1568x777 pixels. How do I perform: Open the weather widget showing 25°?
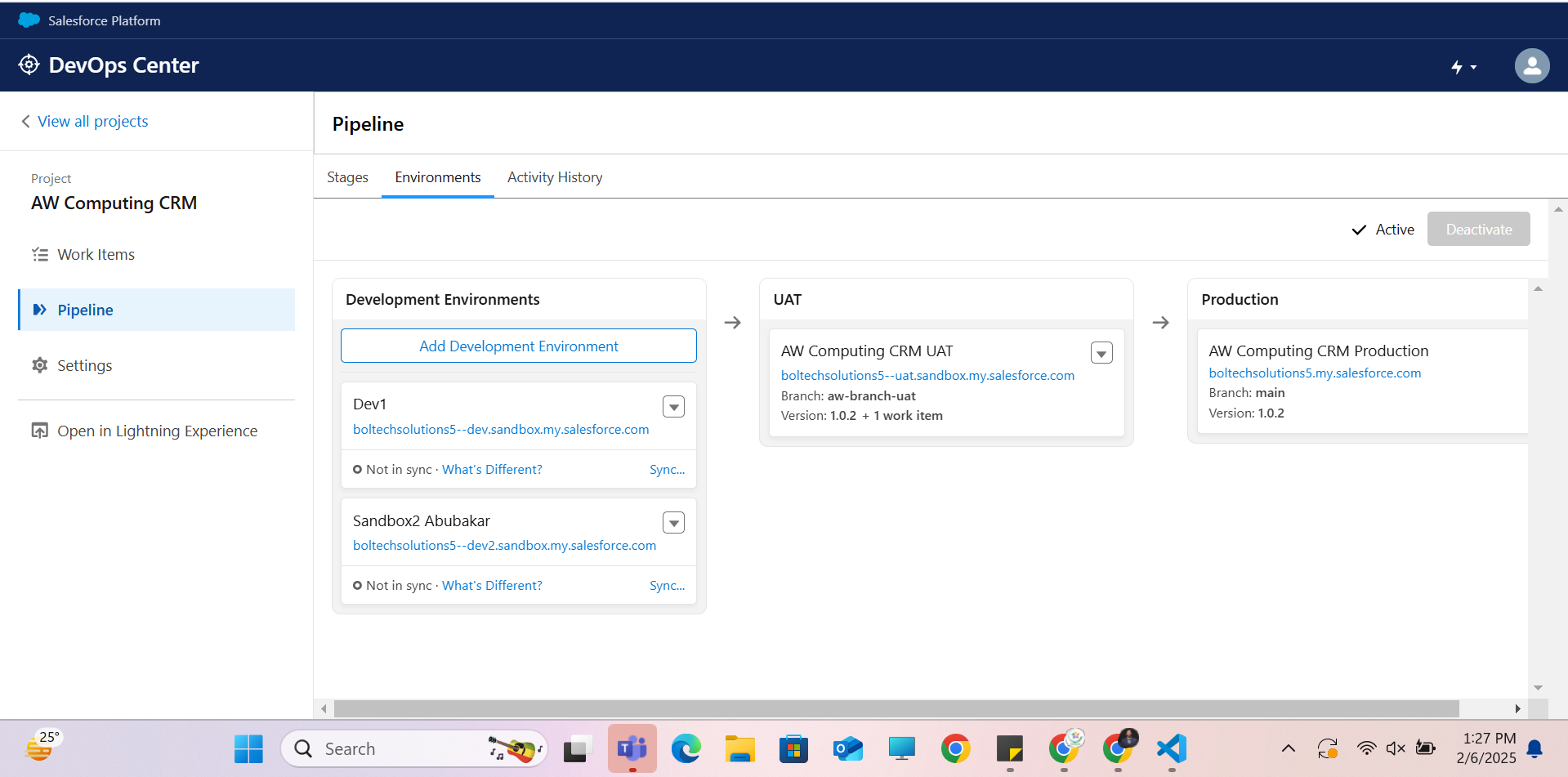pyautogui.click(x=42, y=744)
